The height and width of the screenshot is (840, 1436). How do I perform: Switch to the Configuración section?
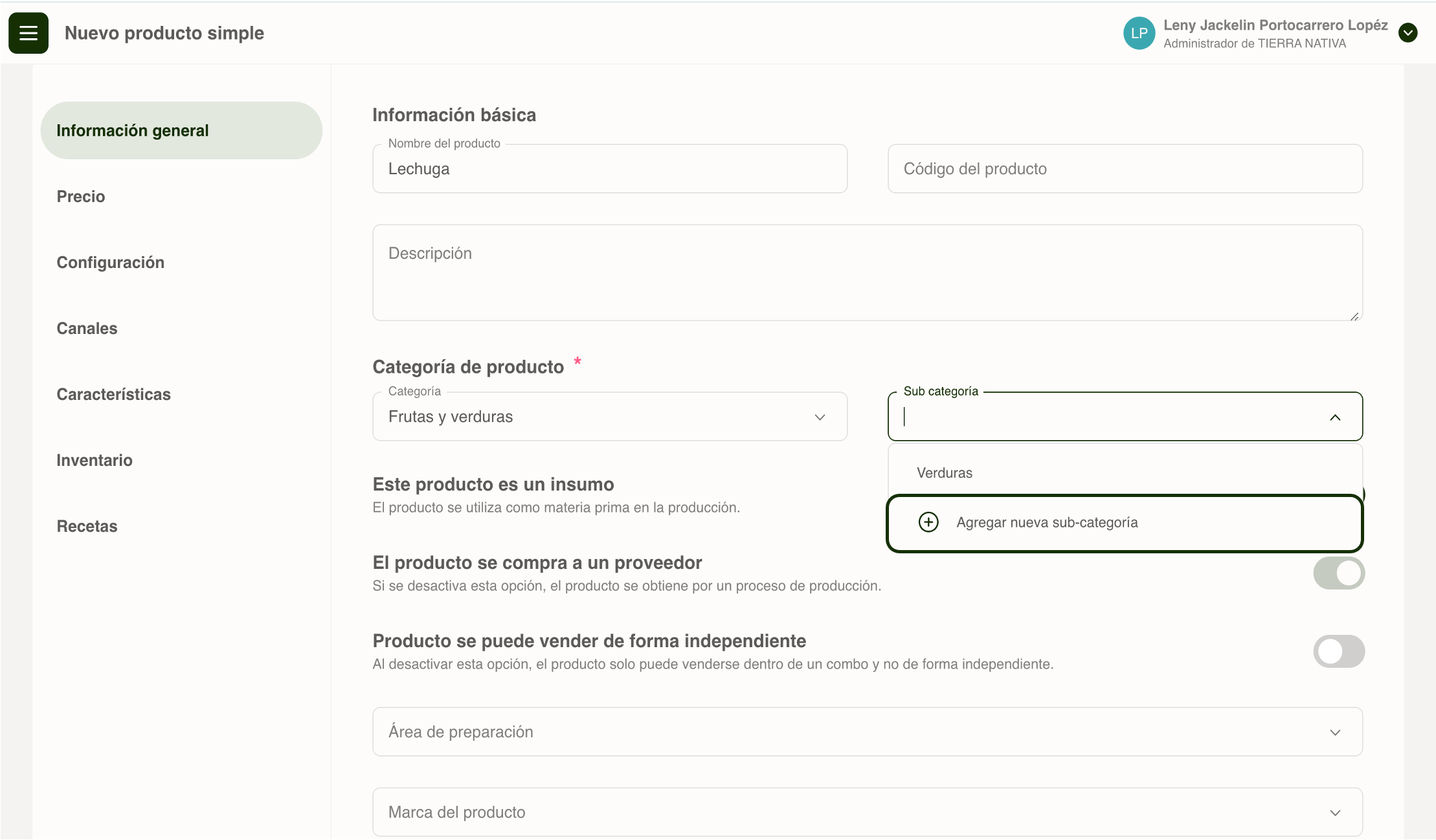click(111, 263)
